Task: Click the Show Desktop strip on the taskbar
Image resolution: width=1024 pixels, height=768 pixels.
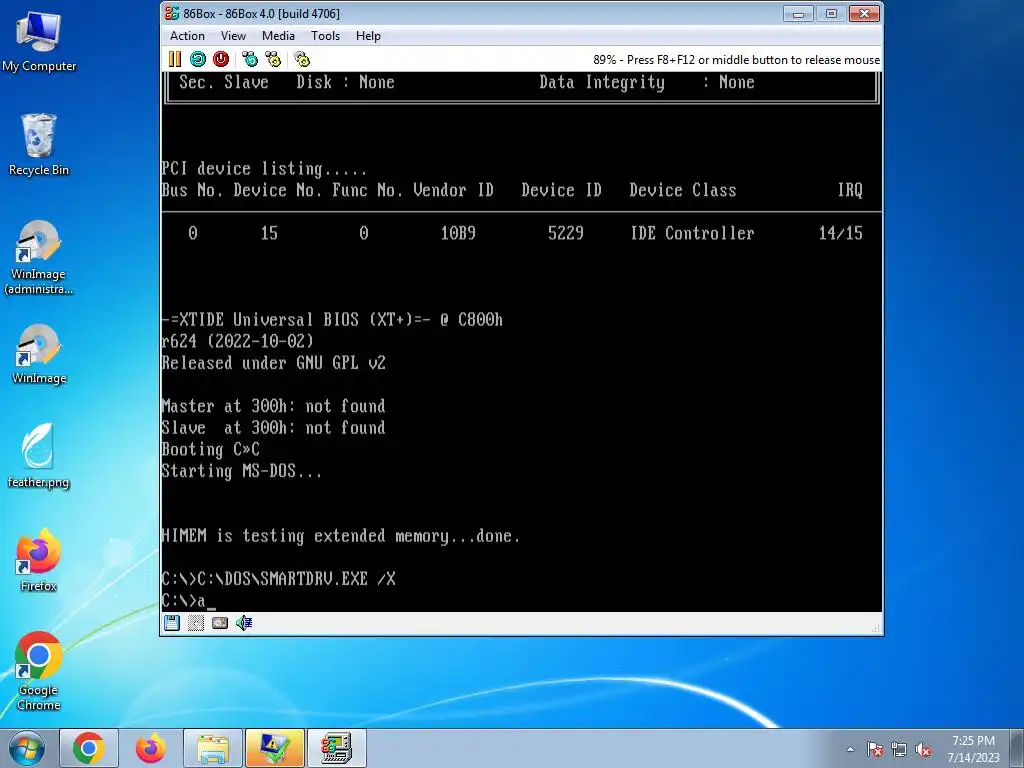Action: coord(1019,748)
